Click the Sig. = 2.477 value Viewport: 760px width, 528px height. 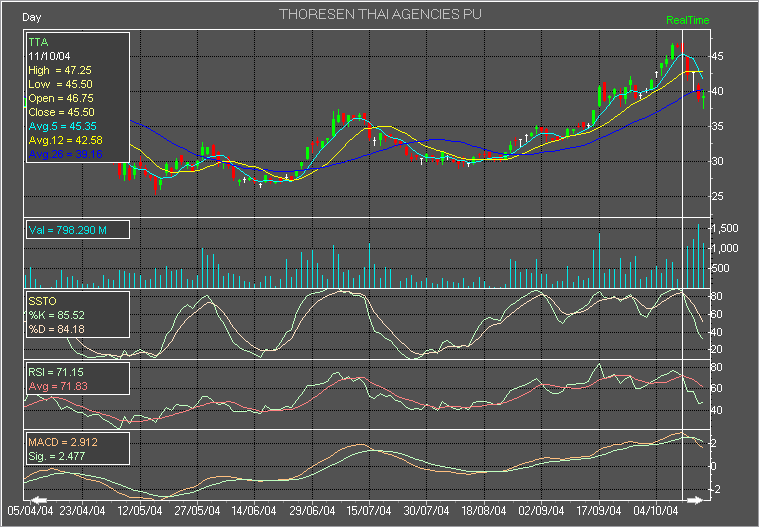56,457
